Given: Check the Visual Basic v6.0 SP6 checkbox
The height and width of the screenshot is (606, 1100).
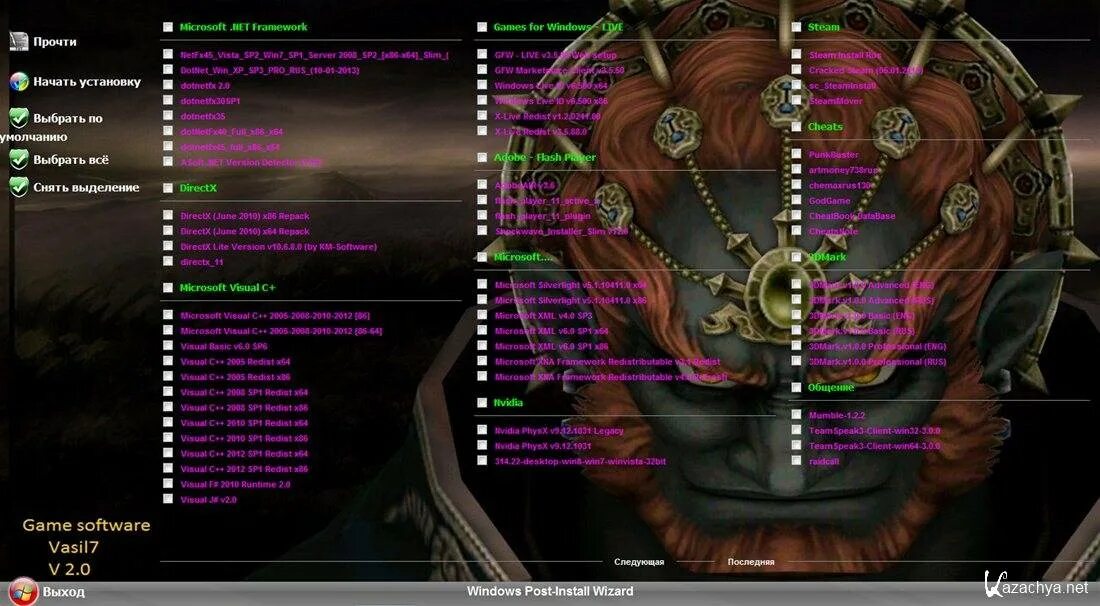Looking at the screenshot, I should [x=168, y=345].
